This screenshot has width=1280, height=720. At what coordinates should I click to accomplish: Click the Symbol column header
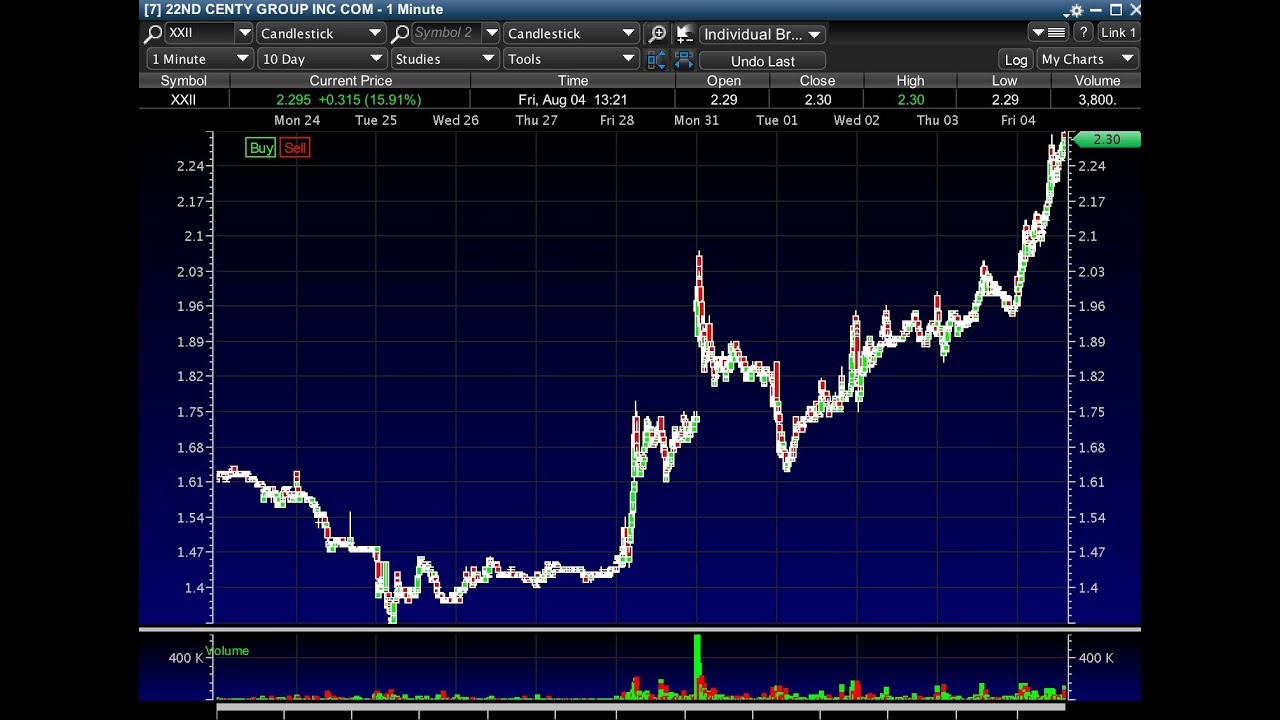(x=184, y=81)
